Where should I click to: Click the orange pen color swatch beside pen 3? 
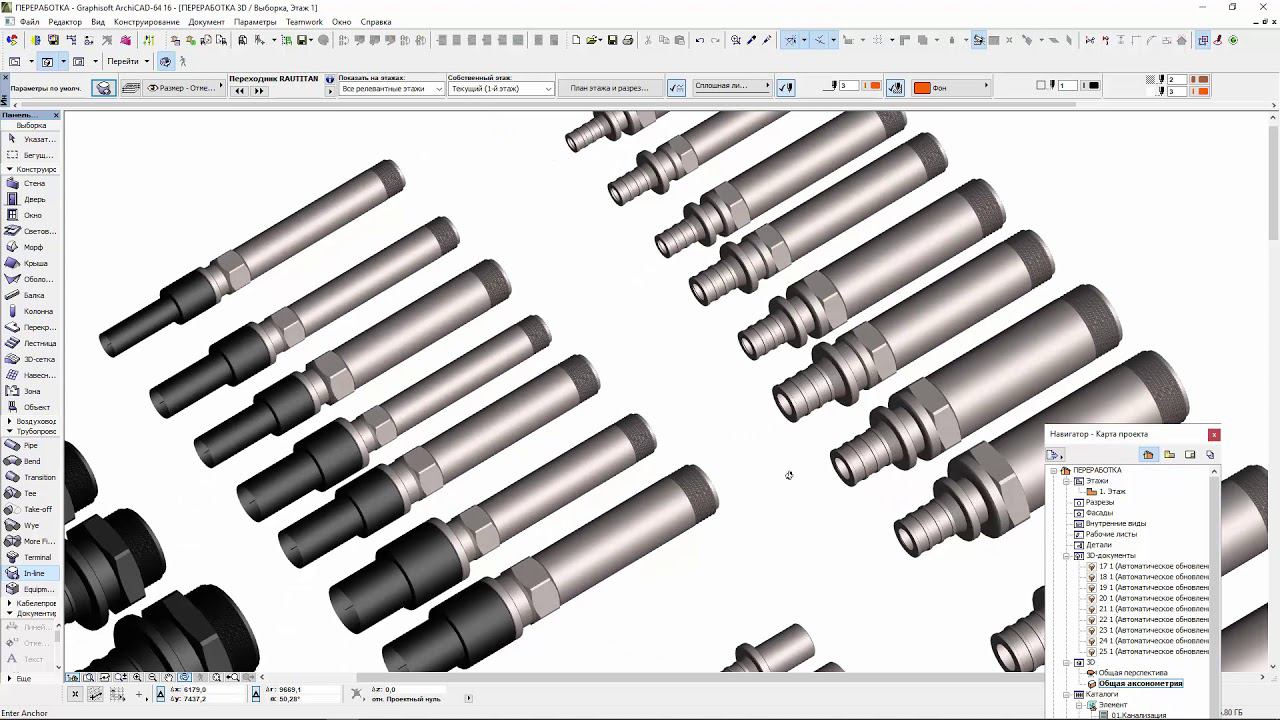coord(875,86)
